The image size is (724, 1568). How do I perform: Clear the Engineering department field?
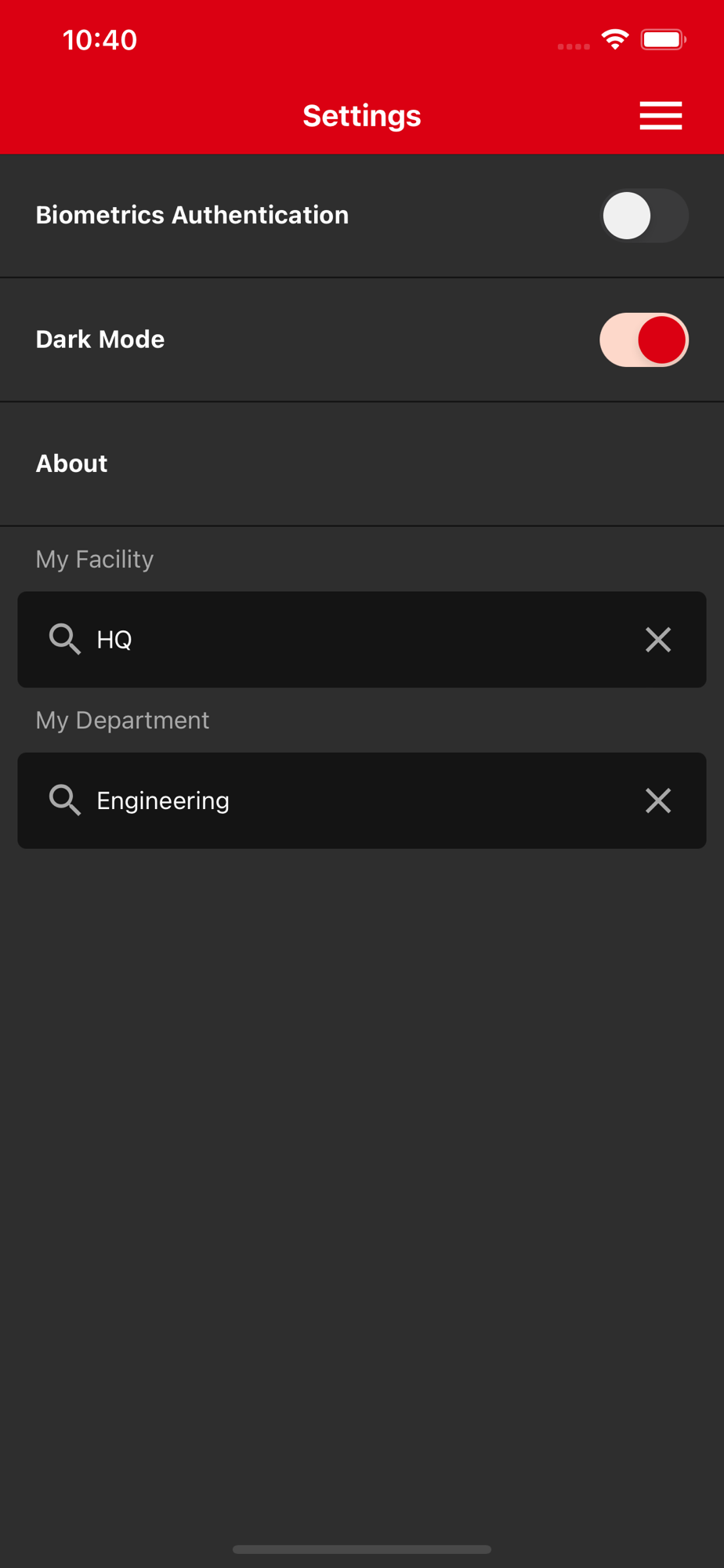click(657, 800)
